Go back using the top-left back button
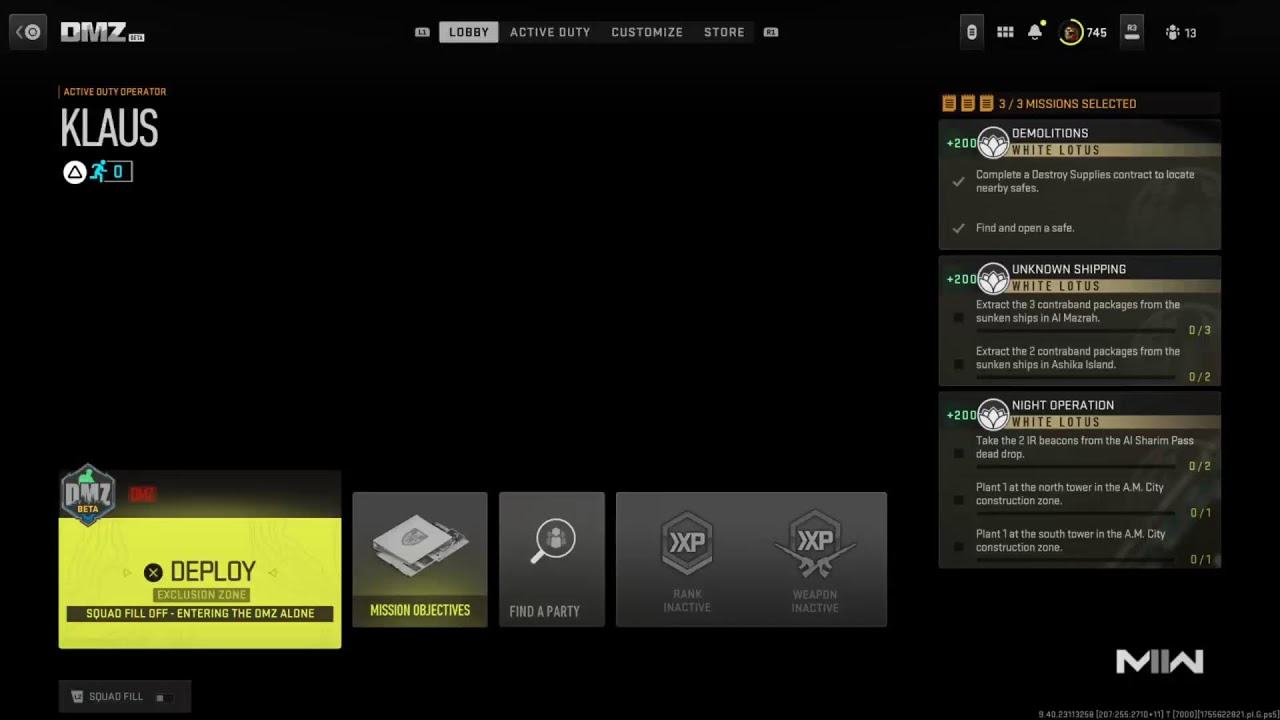1280x720 pixels. (x=29, y=32)
